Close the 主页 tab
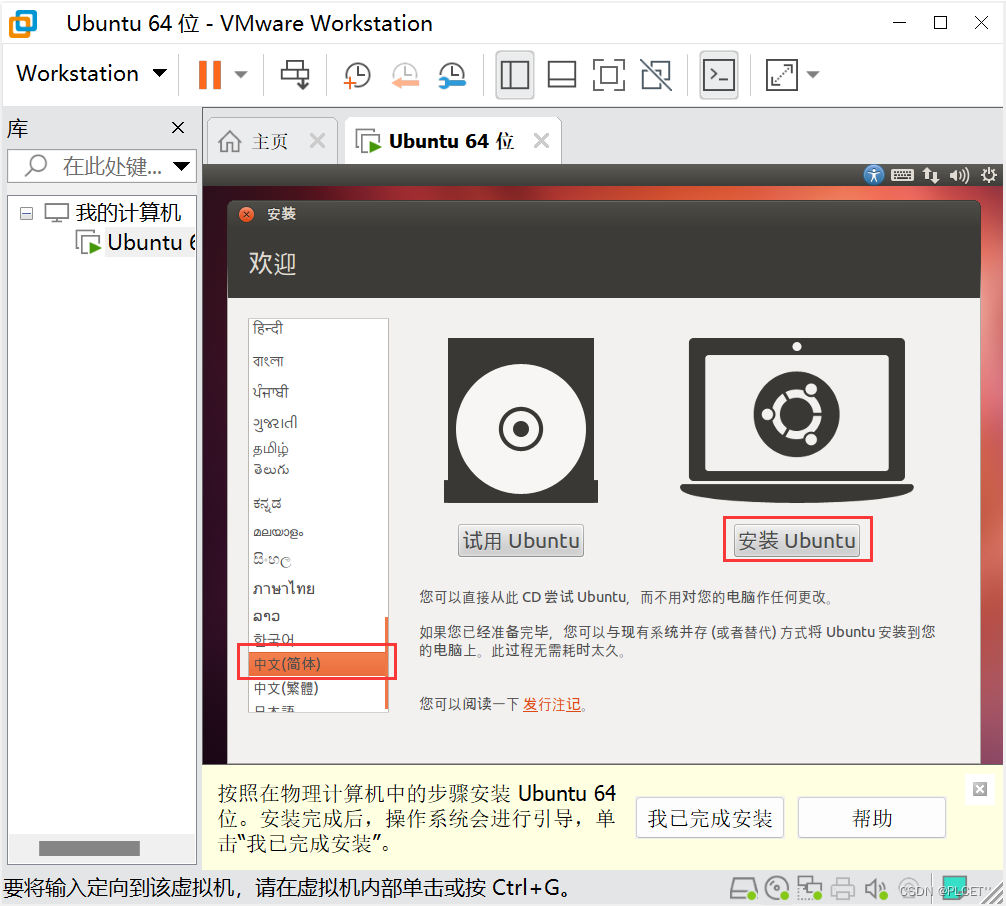Image resolution: width=1006 pixels, height=906 pixels. point(317,141)
